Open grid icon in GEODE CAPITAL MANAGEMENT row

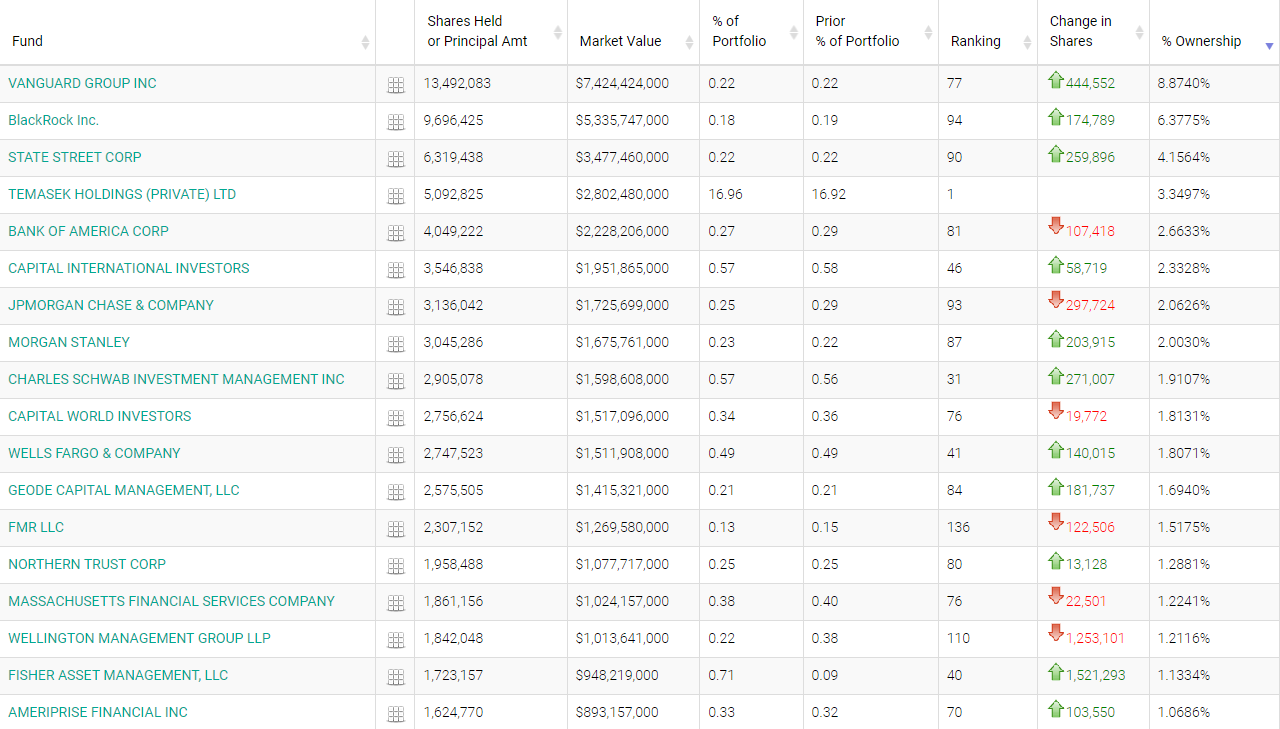click(x=396, y=492)
